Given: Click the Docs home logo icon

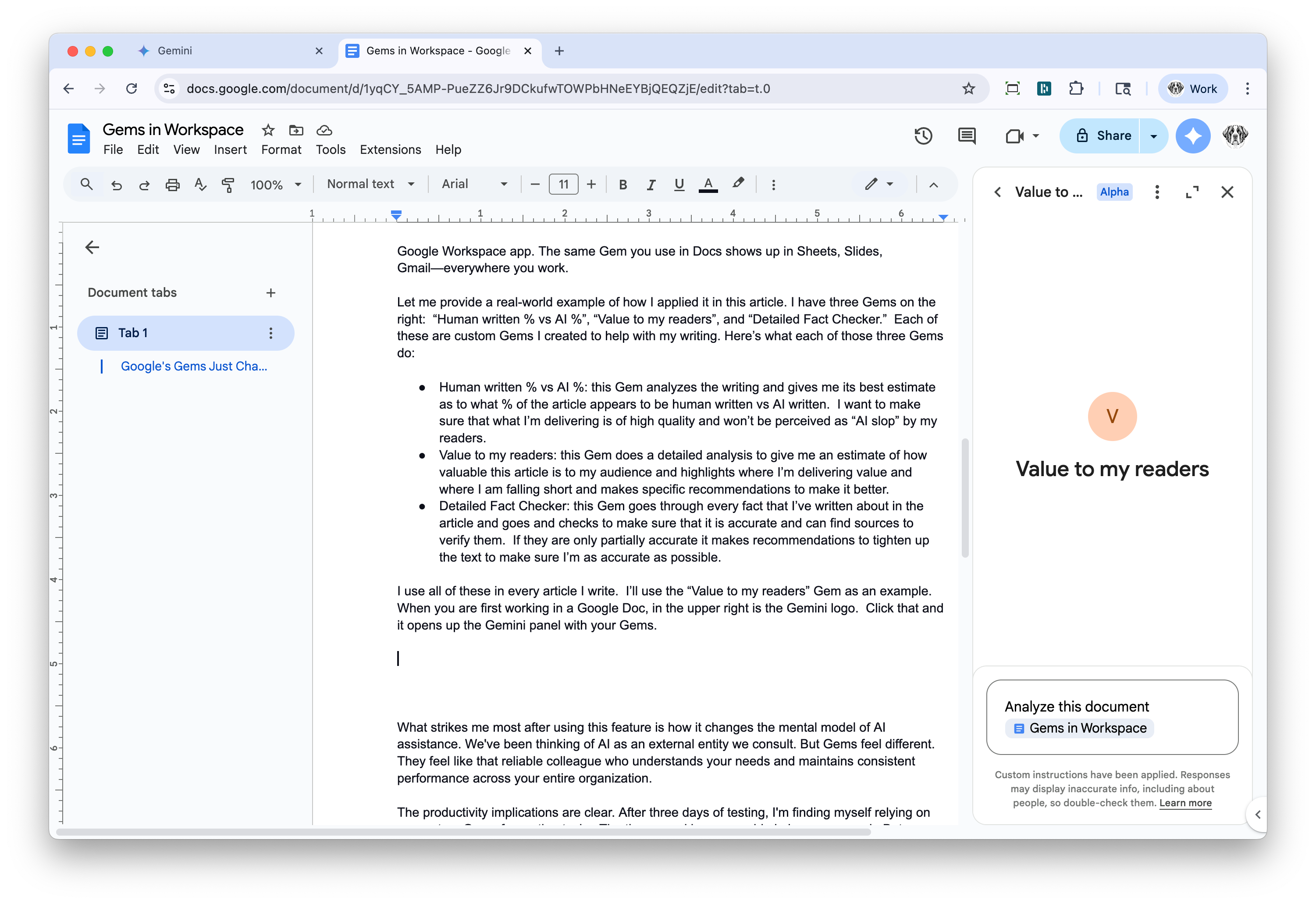Looking at the screenshot, I should click(x=79, y=138).
